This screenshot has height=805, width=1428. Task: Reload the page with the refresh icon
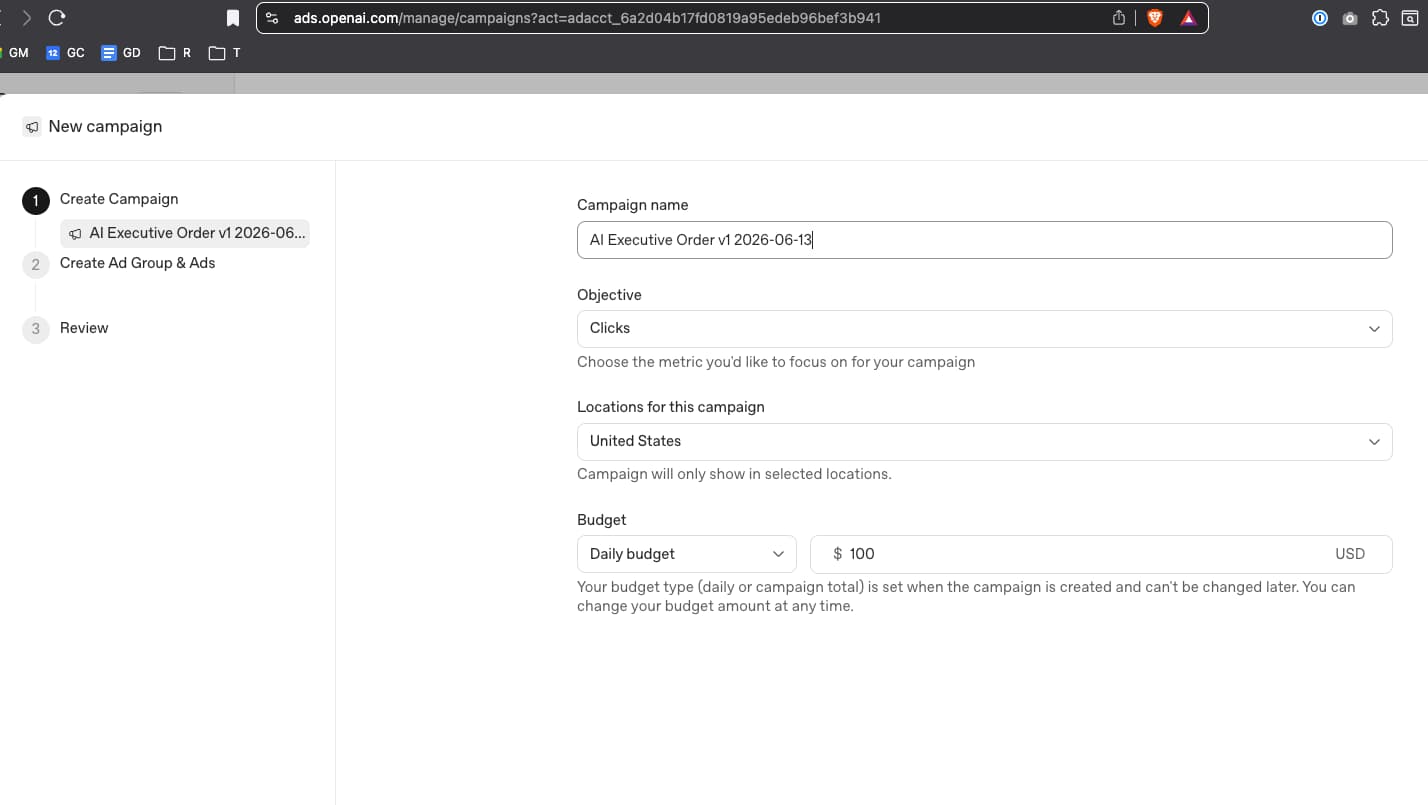click(57, 18)
